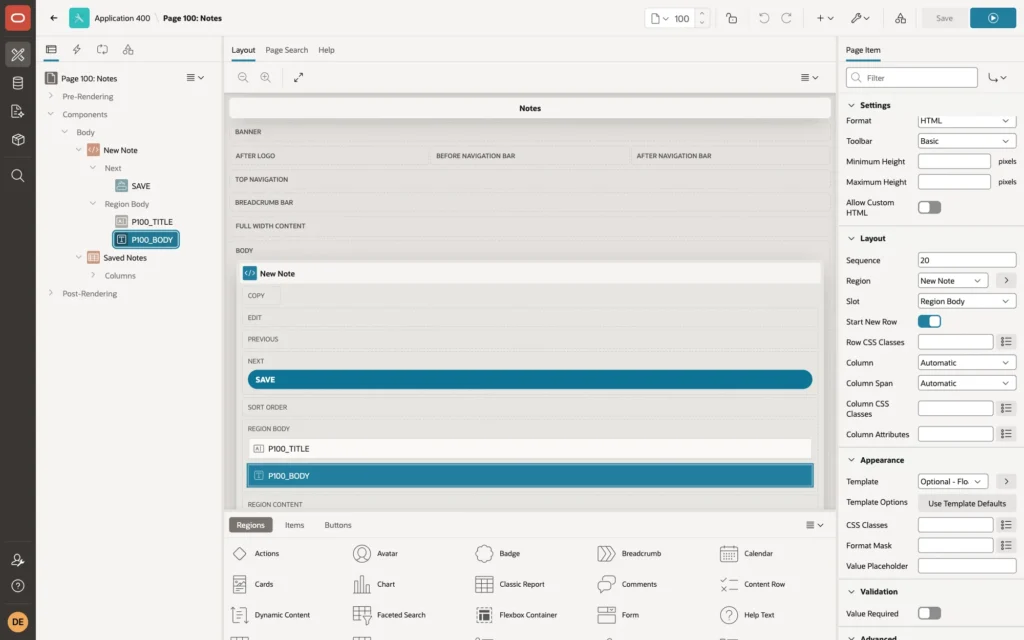Increment the page number stepper
Screen dimensions: 1024x640
tap(702, 14)
